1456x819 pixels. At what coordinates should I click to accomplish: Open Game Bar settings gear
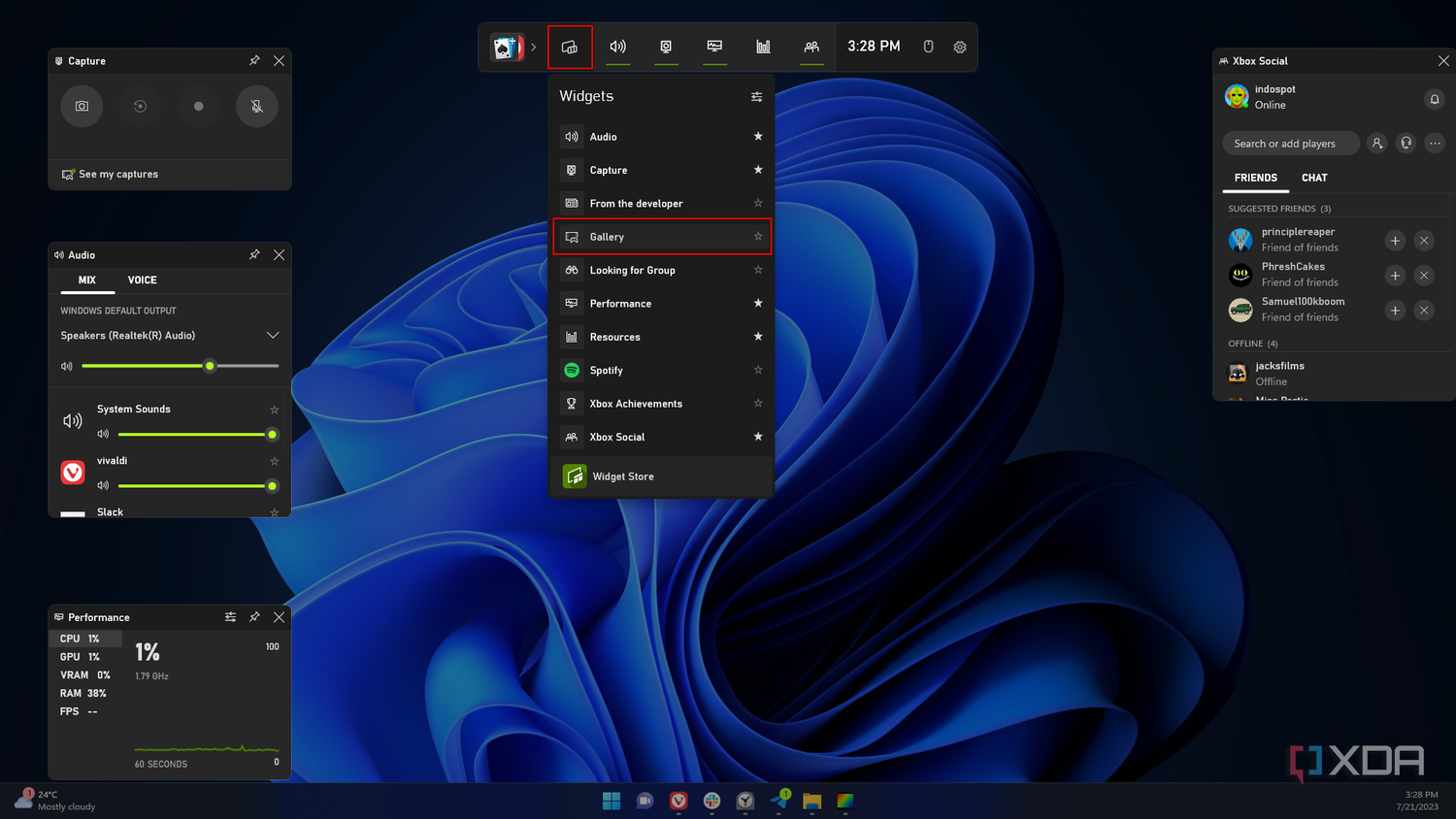(960, 47)
